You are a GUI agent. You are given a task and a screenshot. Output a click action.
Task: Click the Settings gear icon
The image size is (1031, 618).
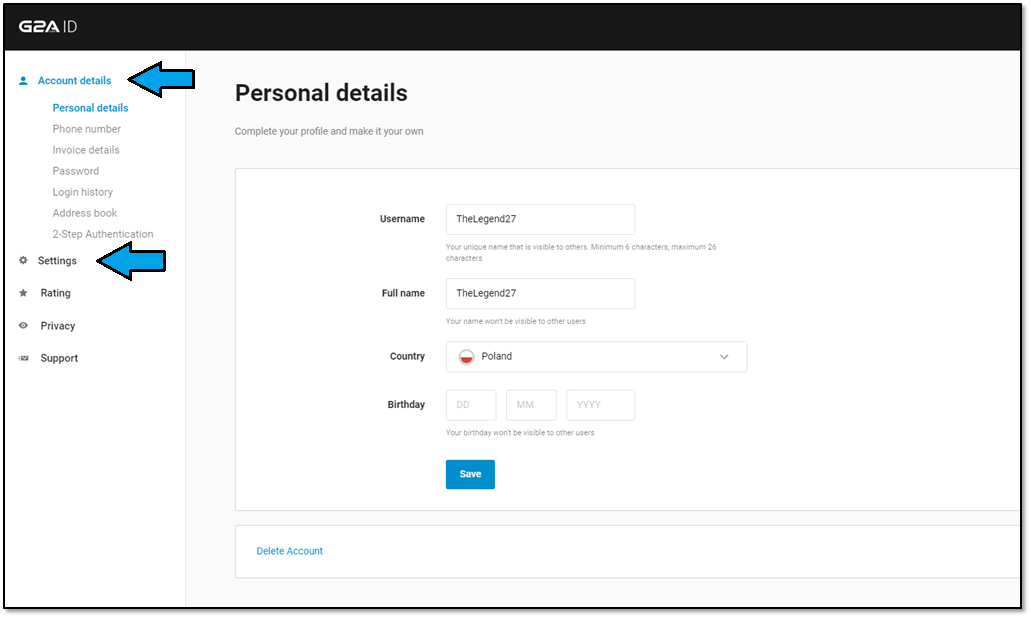(23, 261)
